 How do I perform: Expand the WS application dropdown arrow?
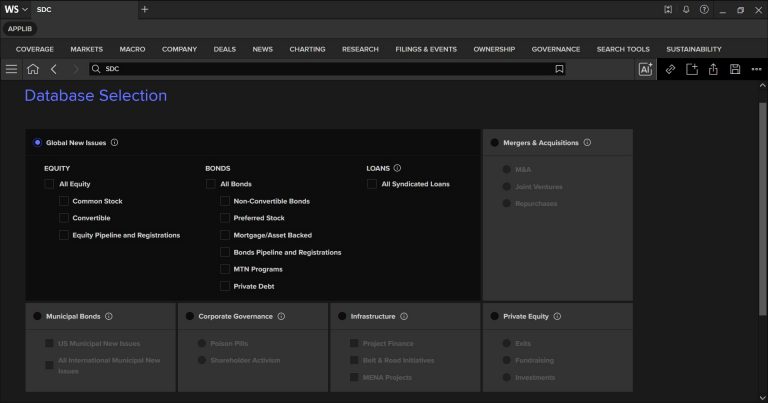click(x=25, y=9)
